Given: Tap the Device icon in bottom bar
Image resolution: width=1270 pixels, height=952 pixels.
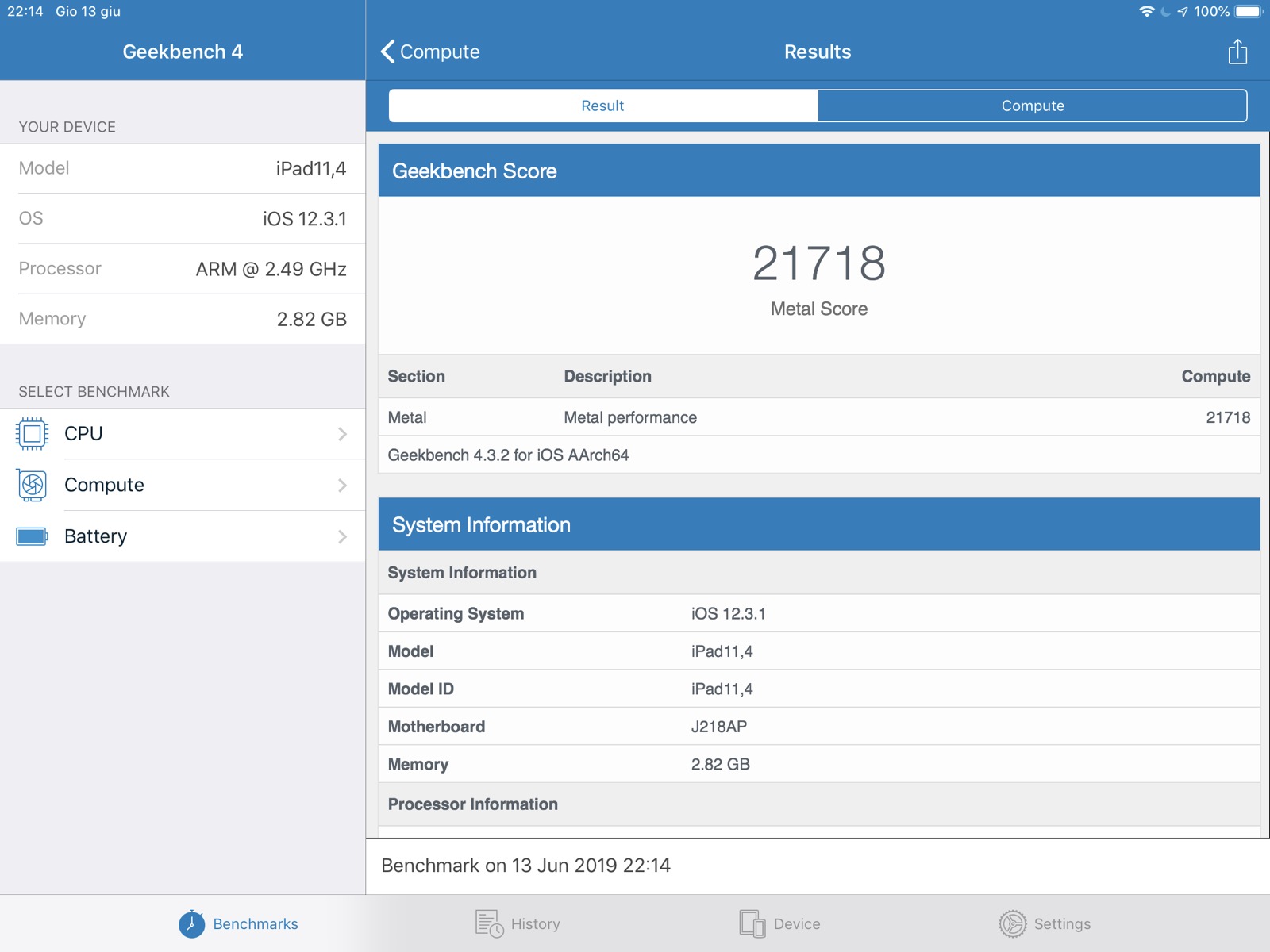Looking at the screenshot, I should (x=752, y=924).
